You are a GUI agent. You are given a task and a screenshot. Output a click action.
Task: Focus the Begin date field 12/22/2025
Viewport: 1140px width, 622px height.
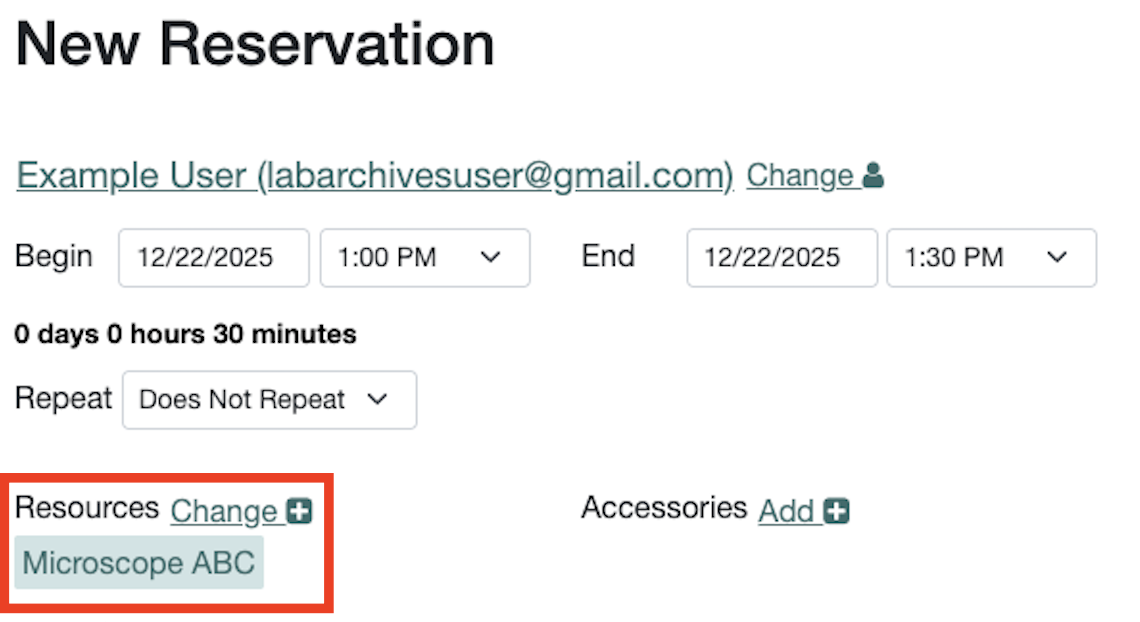click(214, 257)
